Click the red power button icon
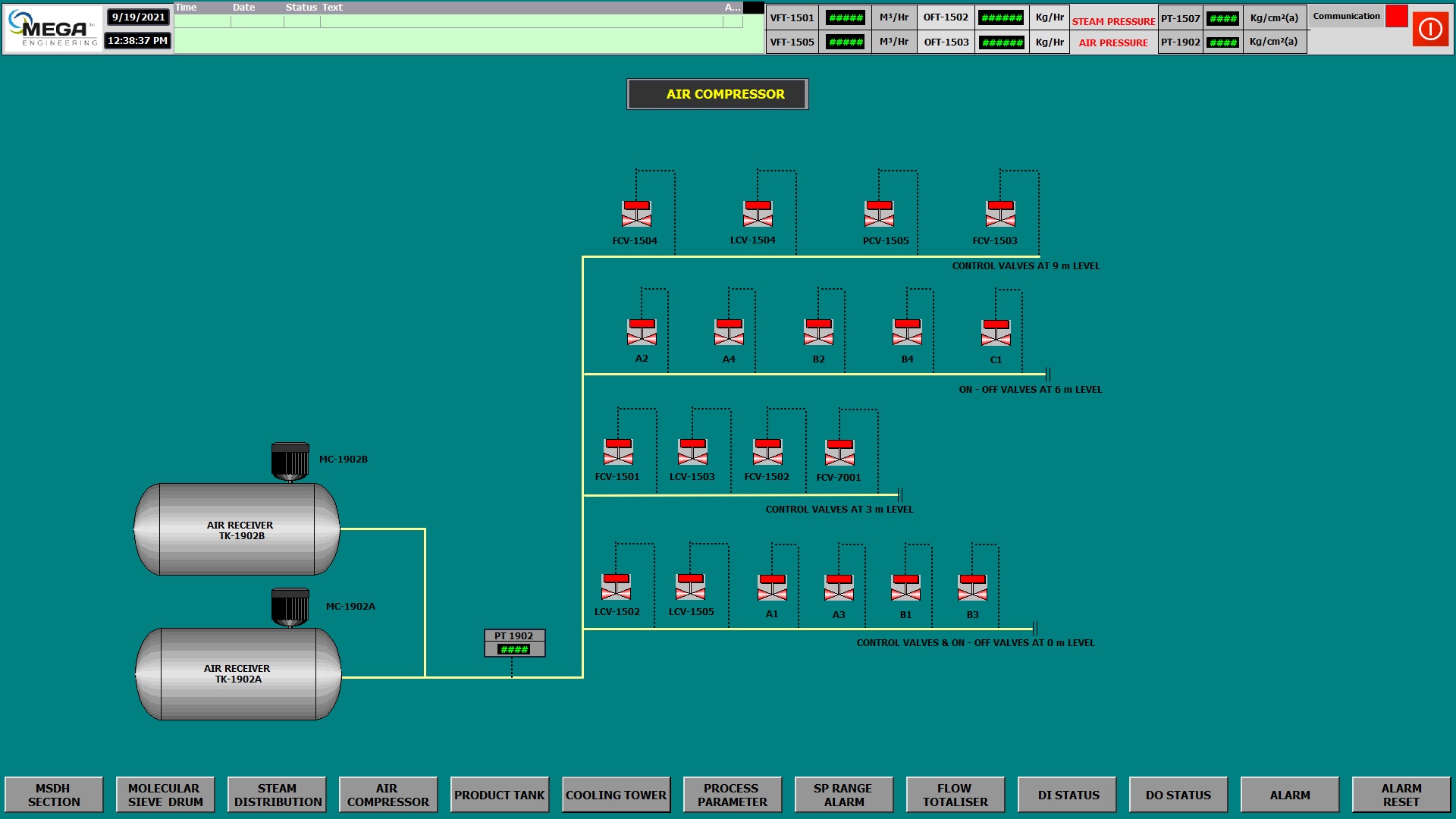This screenshot has width=1456, height=819. coord(1430,29)
